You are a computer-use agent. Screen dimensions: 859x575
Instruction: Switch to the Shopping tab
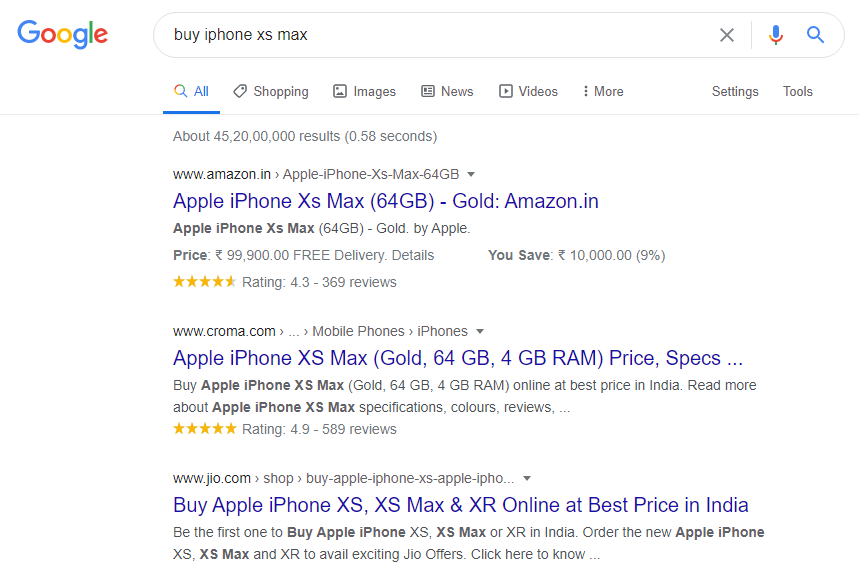271,91
